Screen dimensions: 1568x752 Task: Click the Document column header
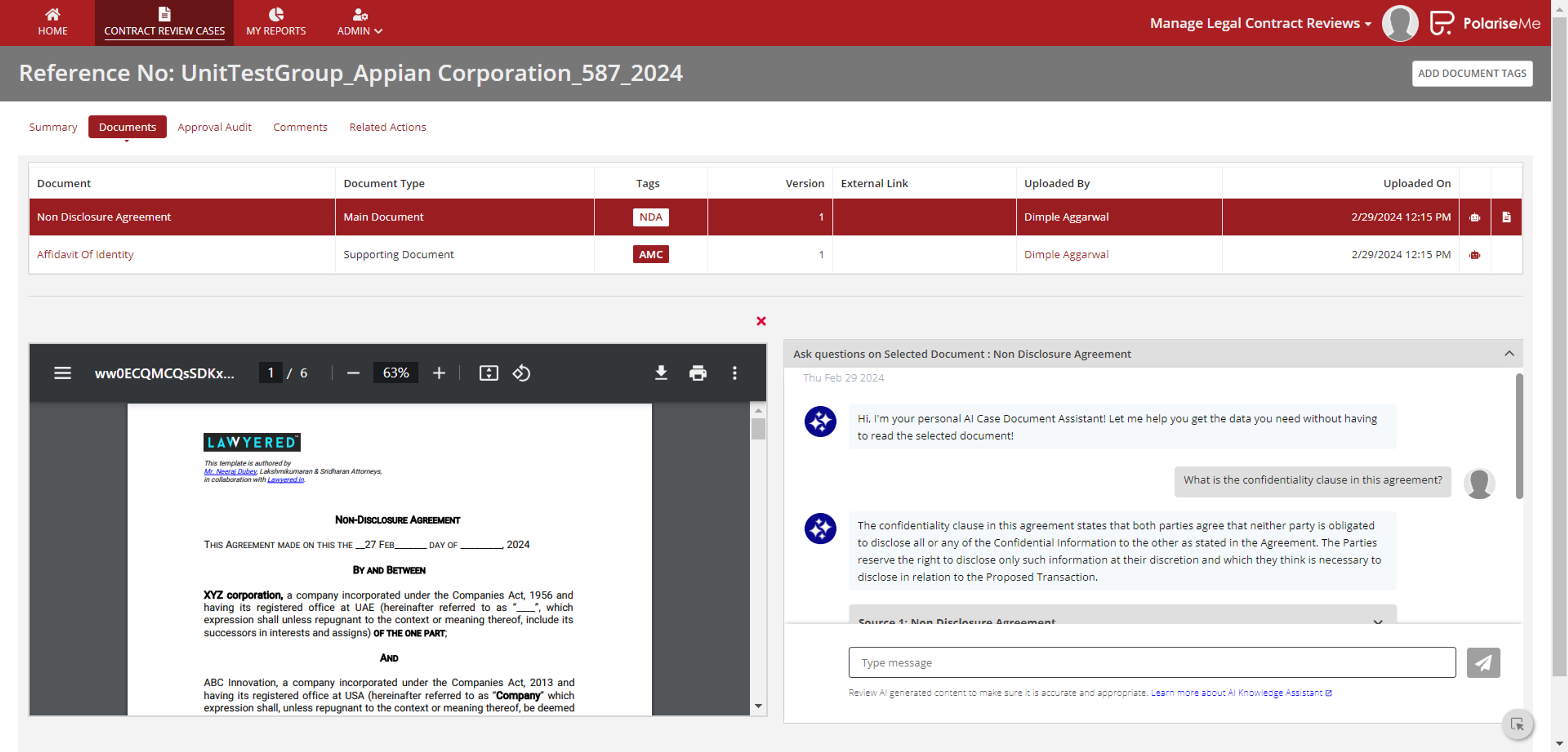pyautogui.click(x=63, y=183)
